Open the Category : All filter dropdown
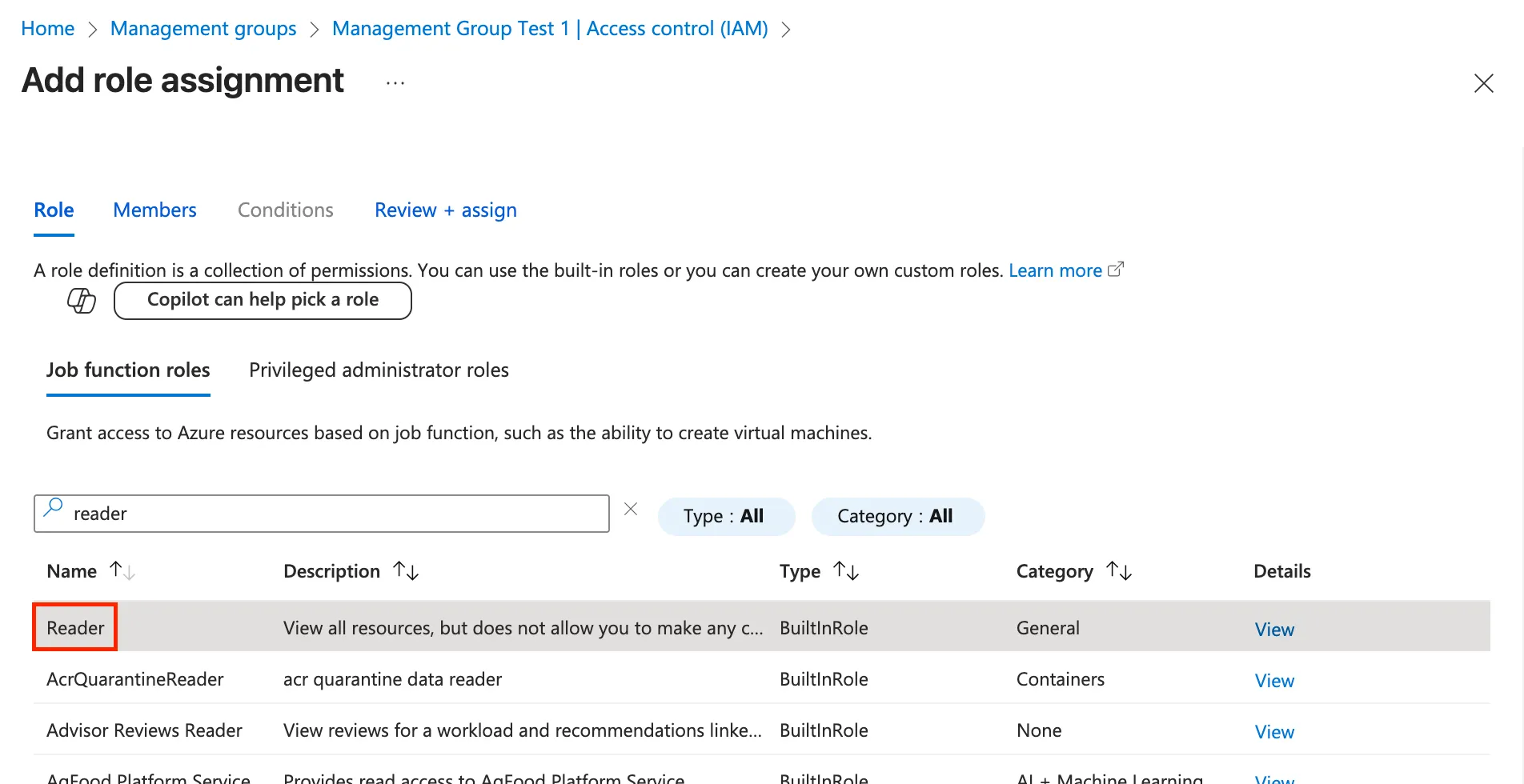 click(896, 517)
